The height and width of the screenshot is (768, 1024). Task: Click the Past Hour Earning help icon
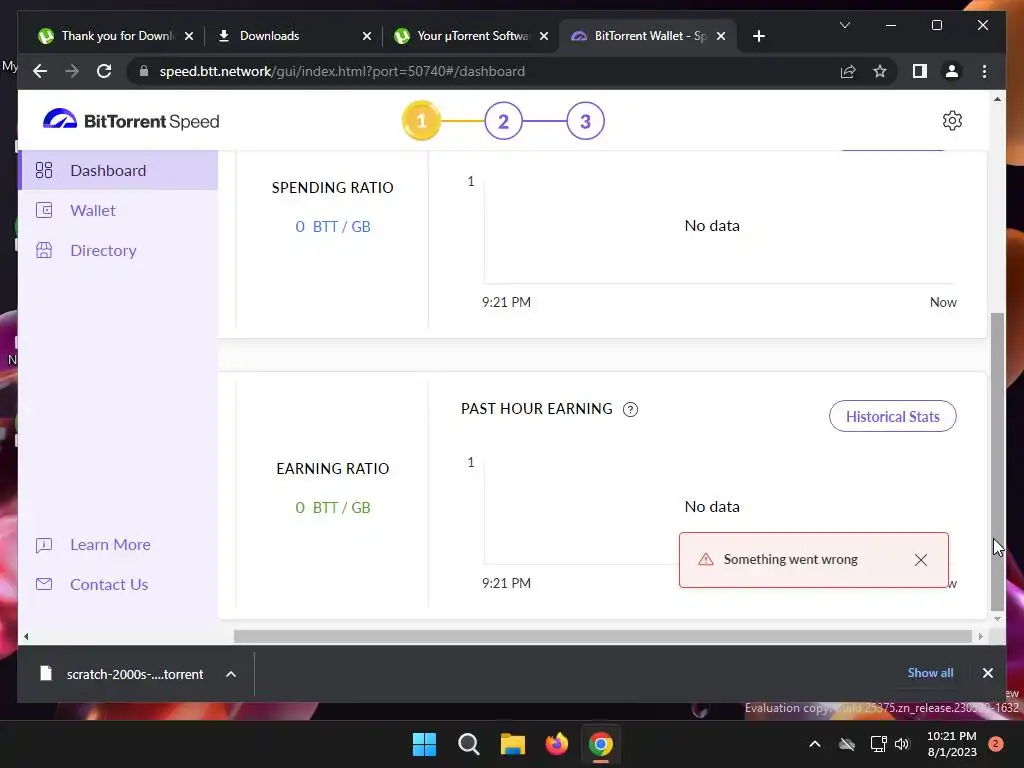pos(630,409)
